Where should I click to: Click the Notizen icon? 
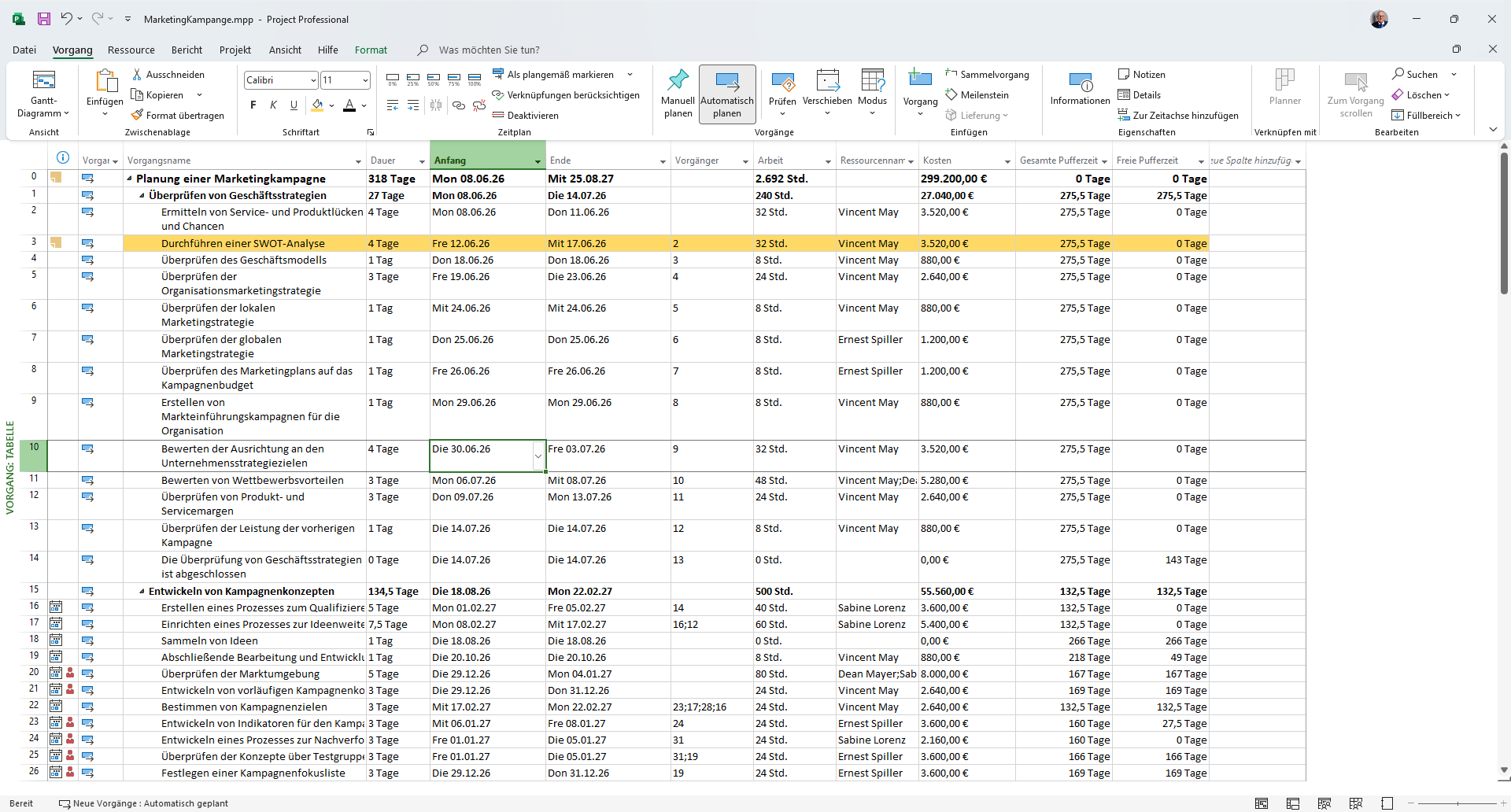pyautogui.click(x=1124, y=74)
